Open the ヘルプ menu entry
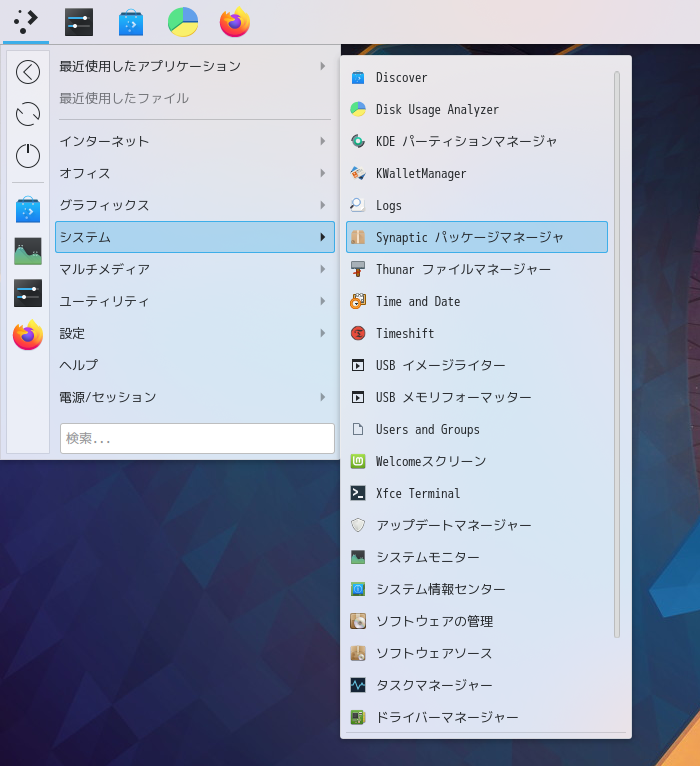Screen dimensions: 700x766 [195, 365]
